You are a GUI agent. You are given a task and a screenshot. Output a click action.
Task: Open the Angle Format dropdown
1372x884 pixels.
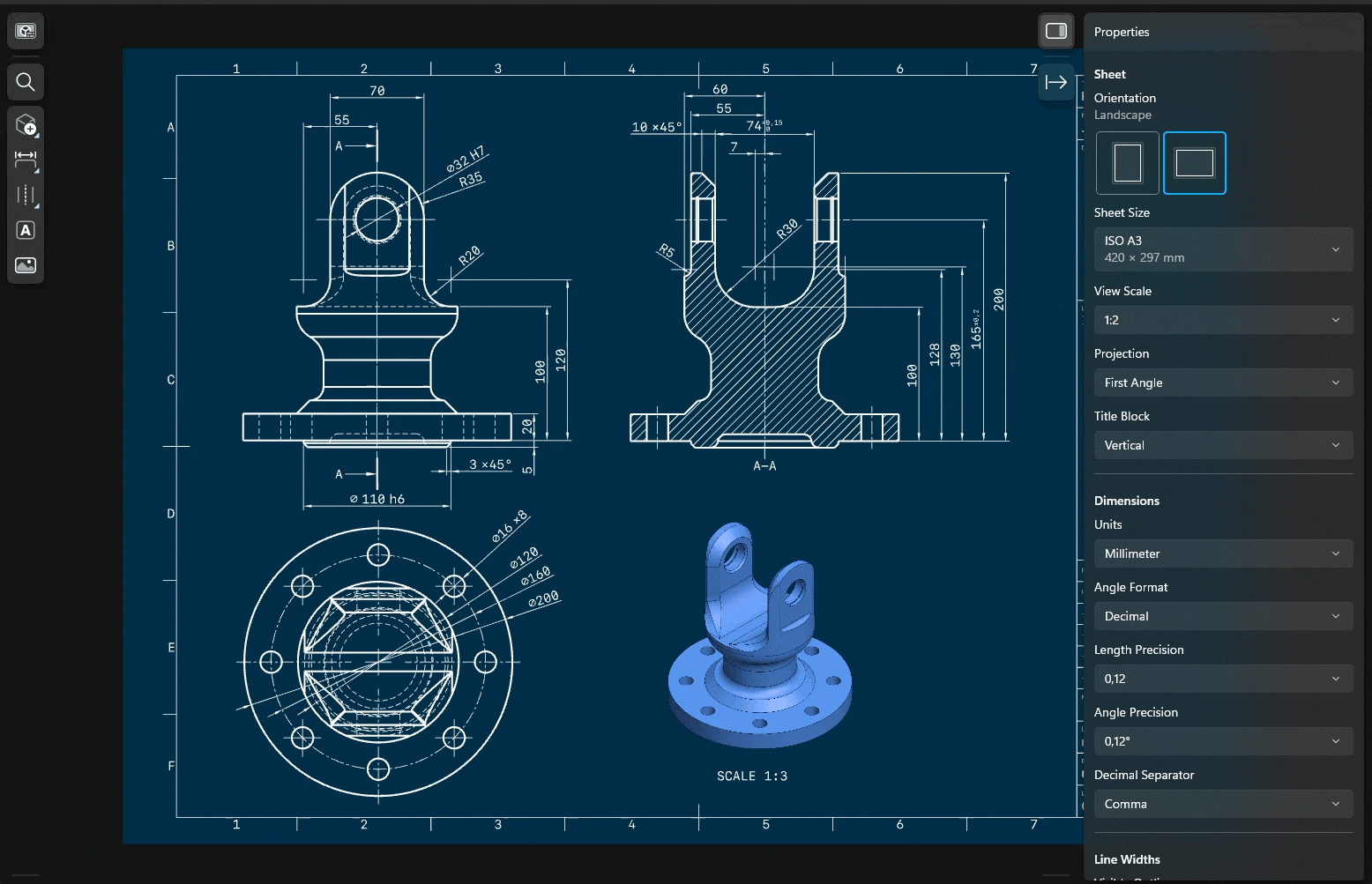coord(1223,615)
